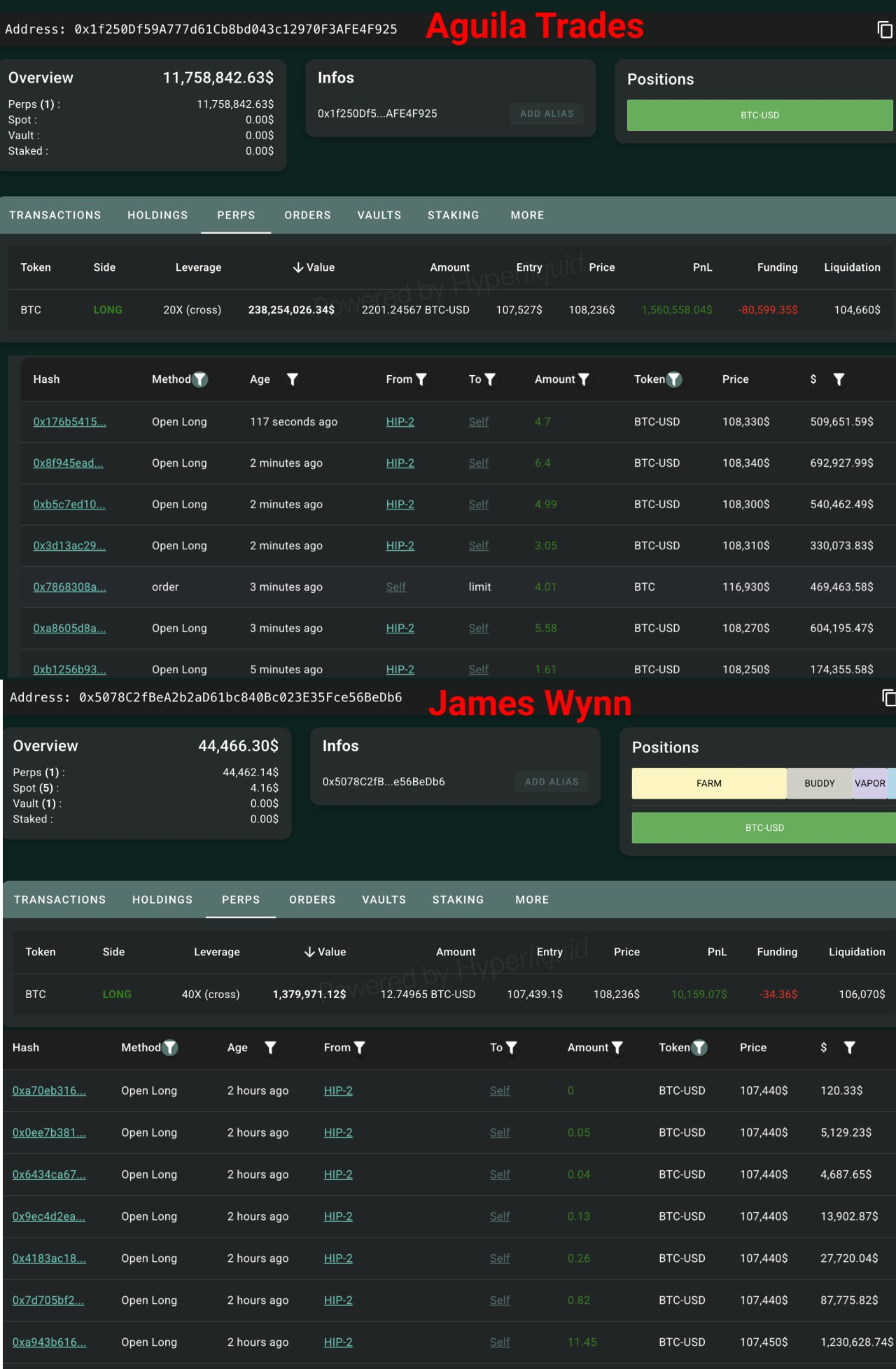Expand the MORE menu in the 0x5078C2fB wallet
Image resolution: width=896 pixels, height=1369 pixels.
pyautogui.click(x=532, y=899)
